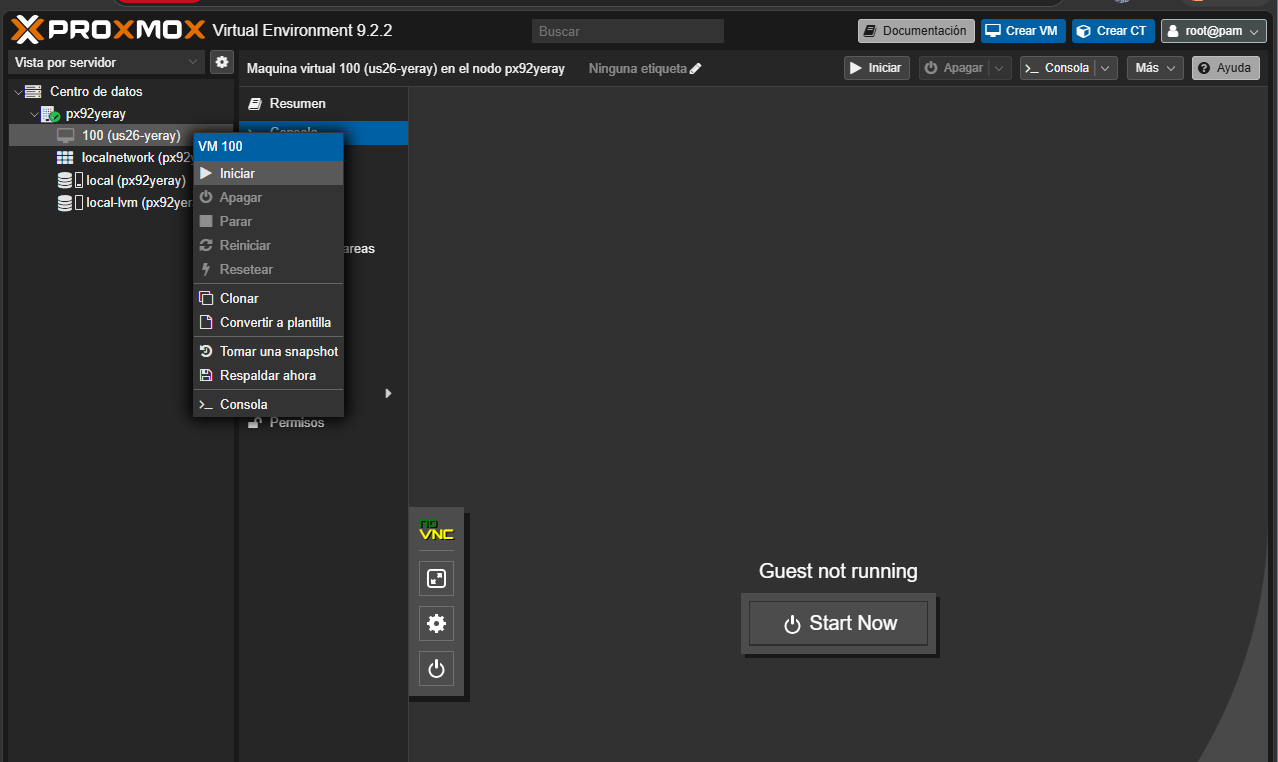
Task: Click the px92yeray node icon
Action: (50, 114)
